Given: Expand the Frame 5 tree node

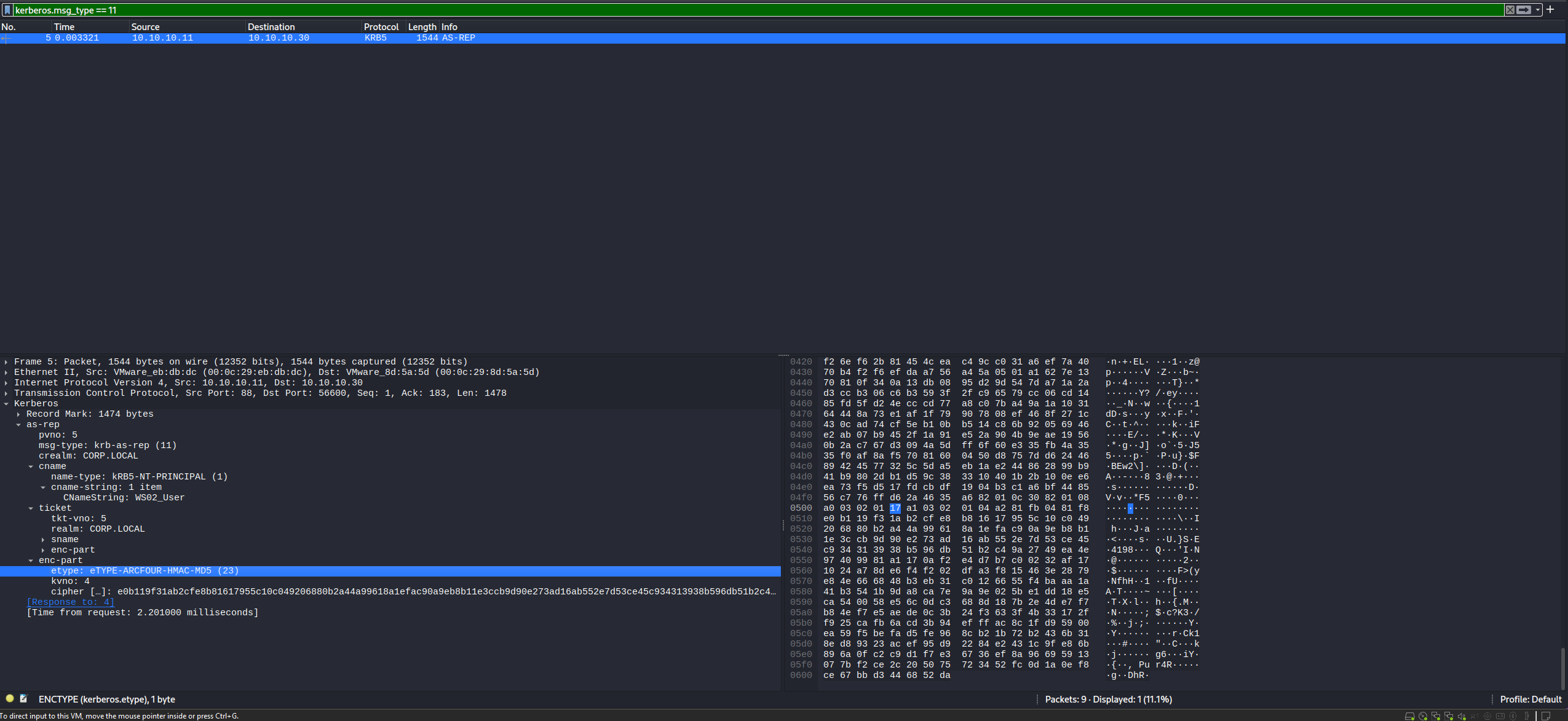Looking at the screenshot, I should click(6, 362).
